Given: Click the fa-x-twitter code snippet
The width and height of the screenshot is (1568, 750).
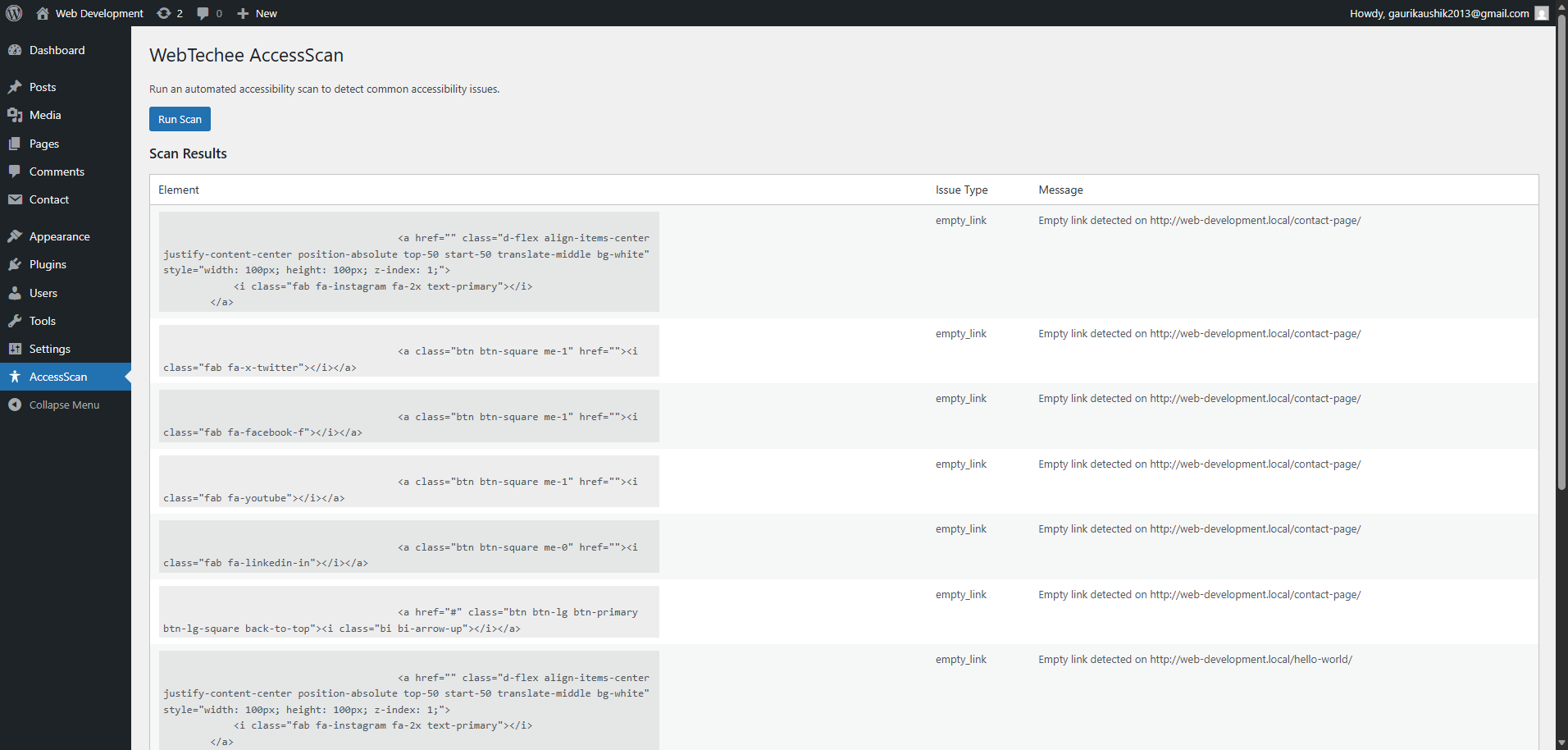Looking at the screenshot, I should (409, 351).
